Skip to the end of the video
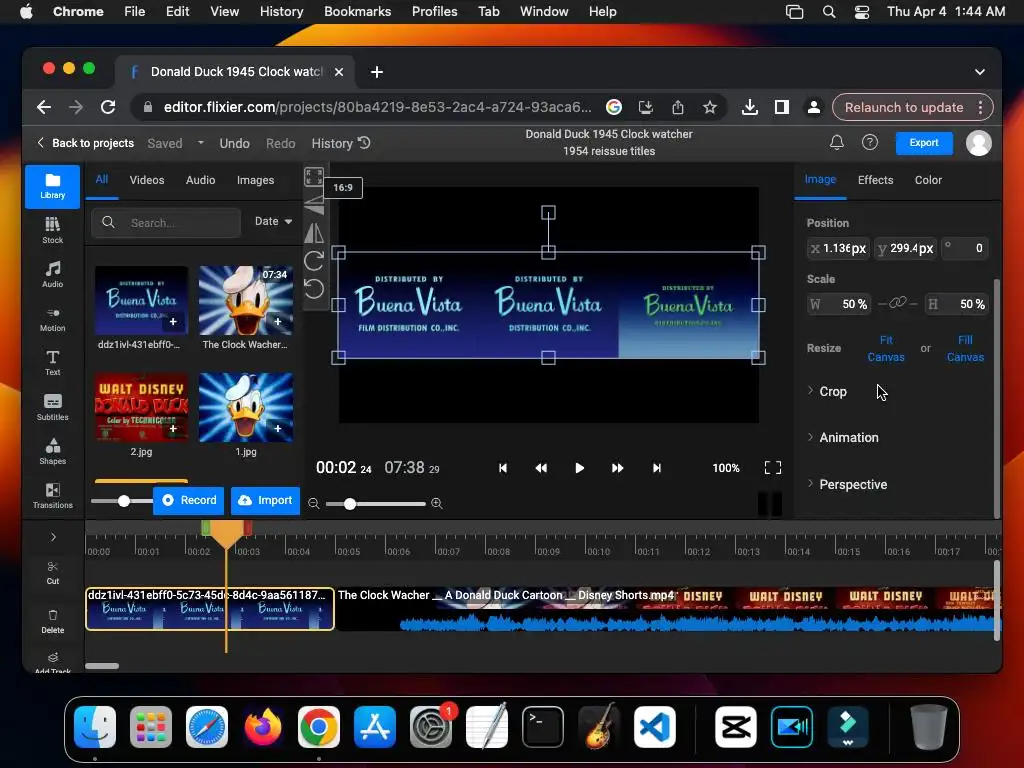The height and width of the screenshot is (768, 1024). point(656,468)
